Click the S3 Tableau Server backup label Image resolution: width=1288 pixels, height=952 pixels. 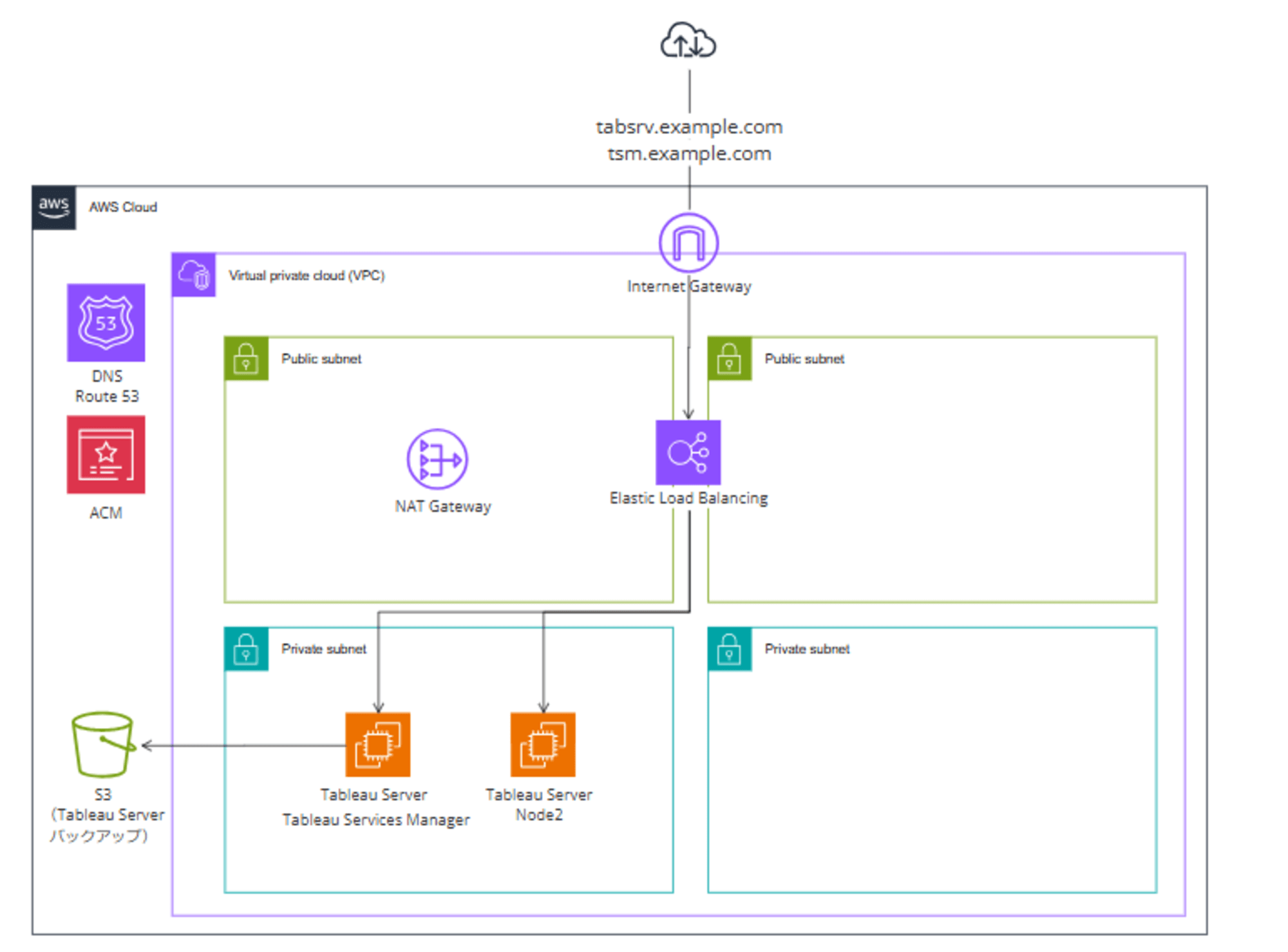click(106, 815)
